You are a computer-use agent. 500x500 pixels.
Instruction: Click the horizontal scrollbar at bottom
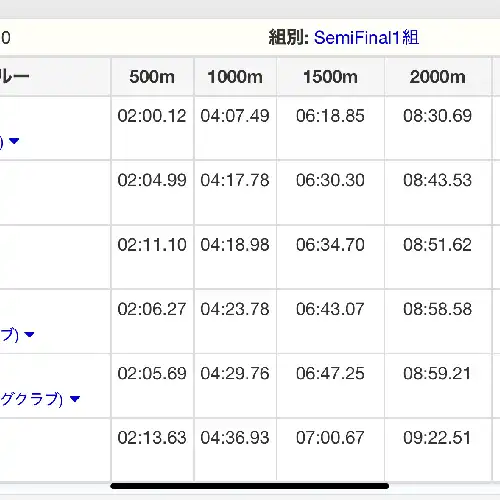tap(249, 486)
